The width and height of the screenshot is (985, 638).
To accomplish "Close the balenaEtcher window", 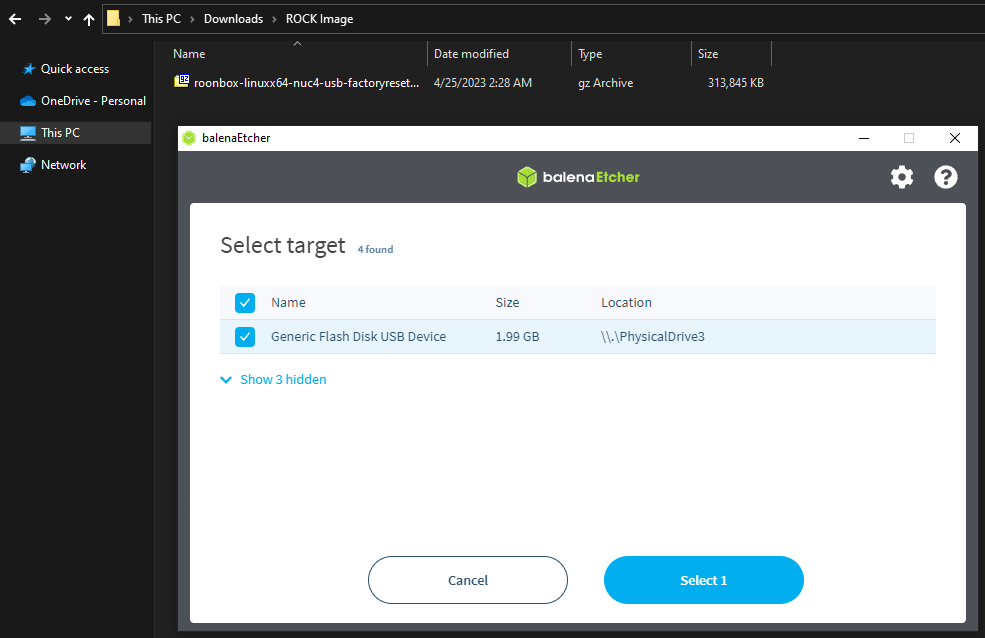I will [x=955, y=138].
